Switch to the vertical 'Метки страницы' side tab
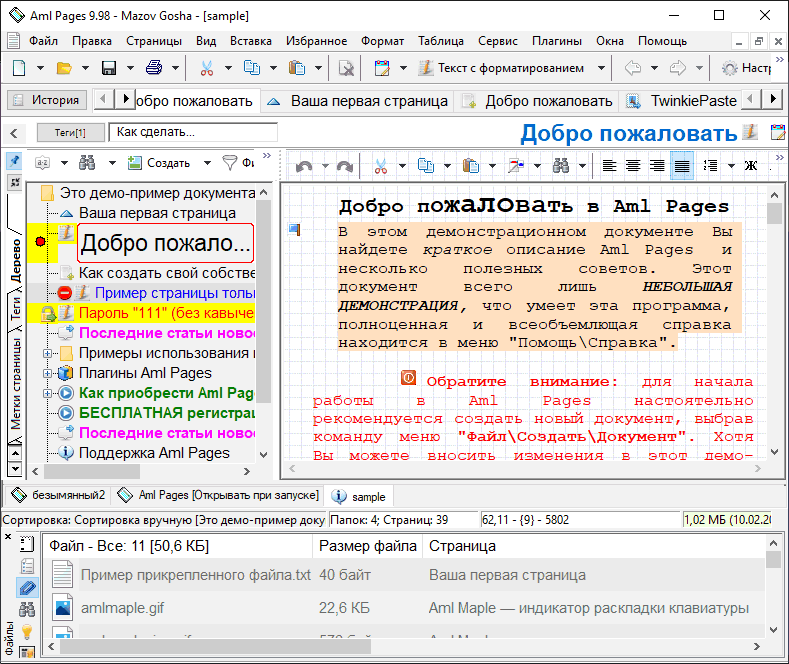Viewport: 789px width, 664px height. pos(15,384)
